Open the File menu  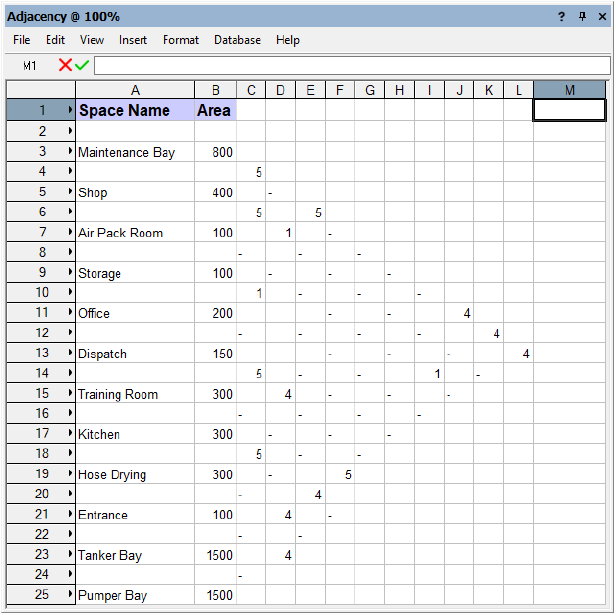click(22, 40)
